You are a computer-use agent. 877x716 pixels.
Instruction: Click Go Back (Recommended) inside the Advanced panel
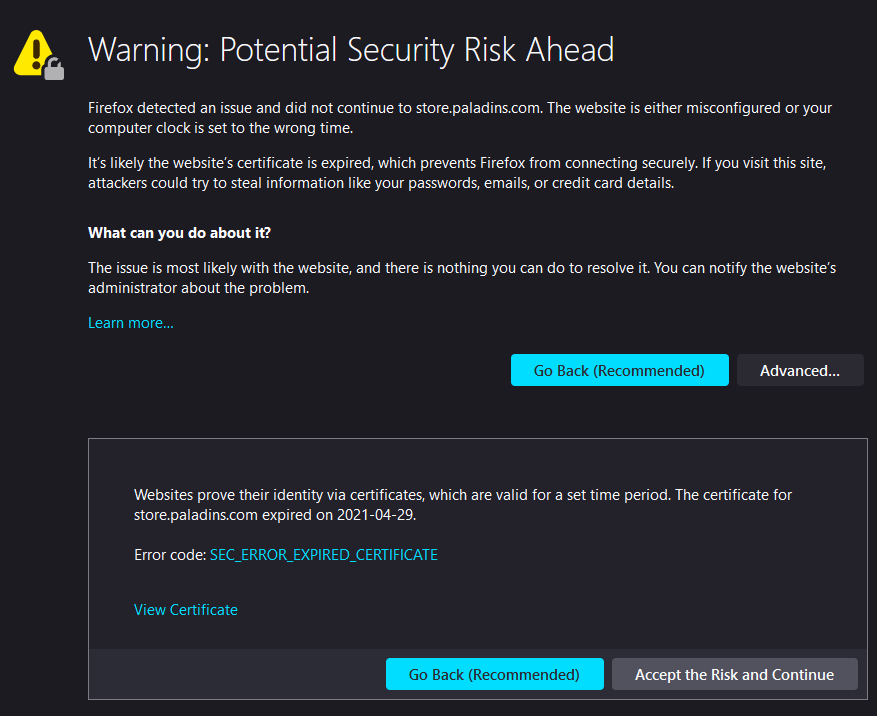494,674
